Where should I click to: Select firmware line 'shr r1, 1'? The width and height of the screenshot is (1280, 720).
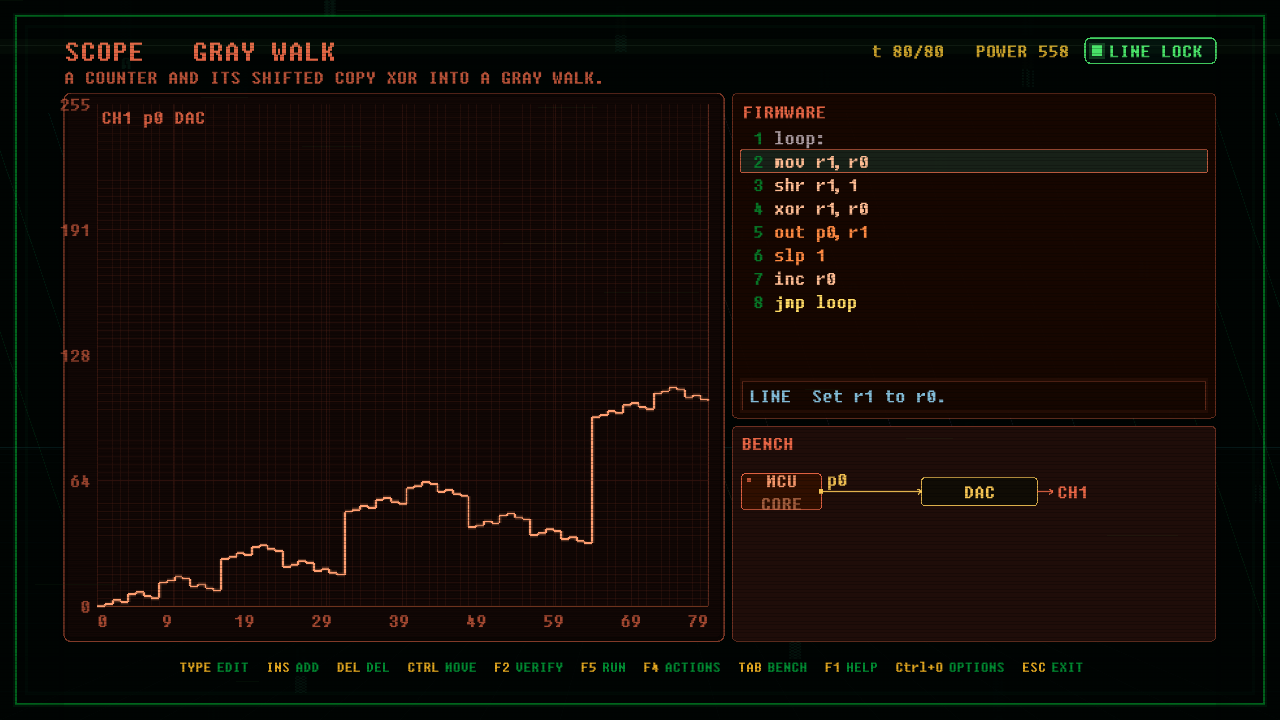point(974,185)
